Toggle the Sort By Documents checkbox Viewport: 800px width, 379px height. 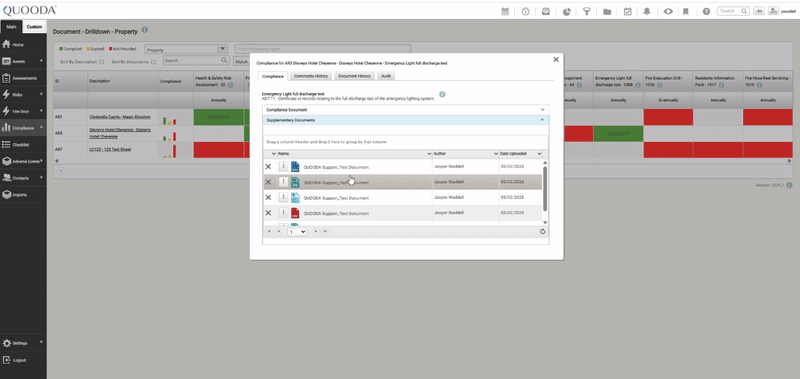(154, 62)
